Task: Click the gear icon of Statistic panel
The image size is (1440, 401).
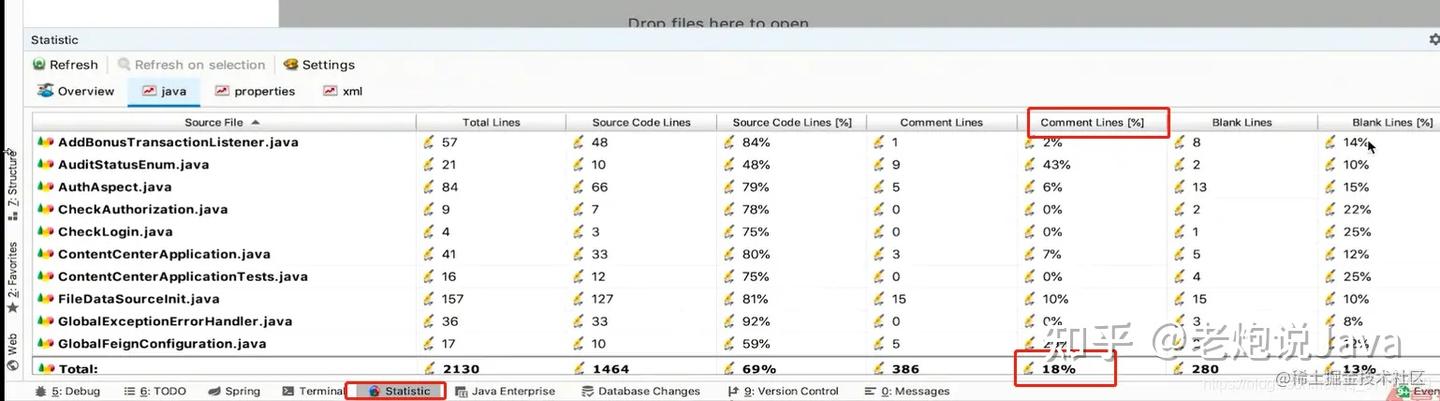Action: tap(1434, 40)
